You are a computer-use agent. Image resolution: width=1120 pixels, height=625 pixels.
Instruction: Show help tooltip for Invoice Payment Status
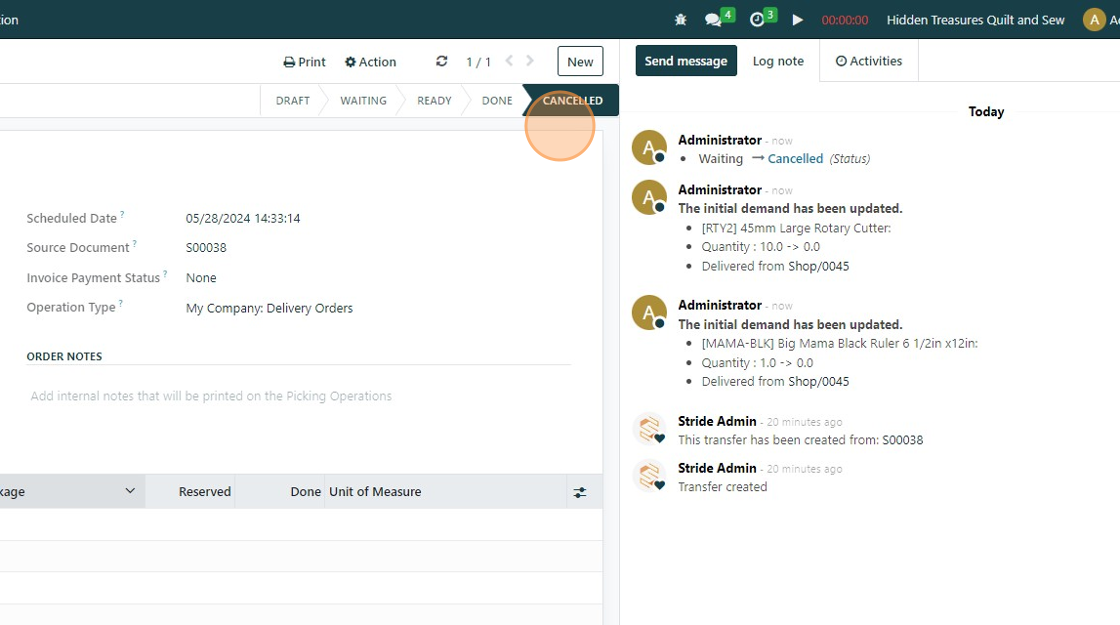coord(165,274)
